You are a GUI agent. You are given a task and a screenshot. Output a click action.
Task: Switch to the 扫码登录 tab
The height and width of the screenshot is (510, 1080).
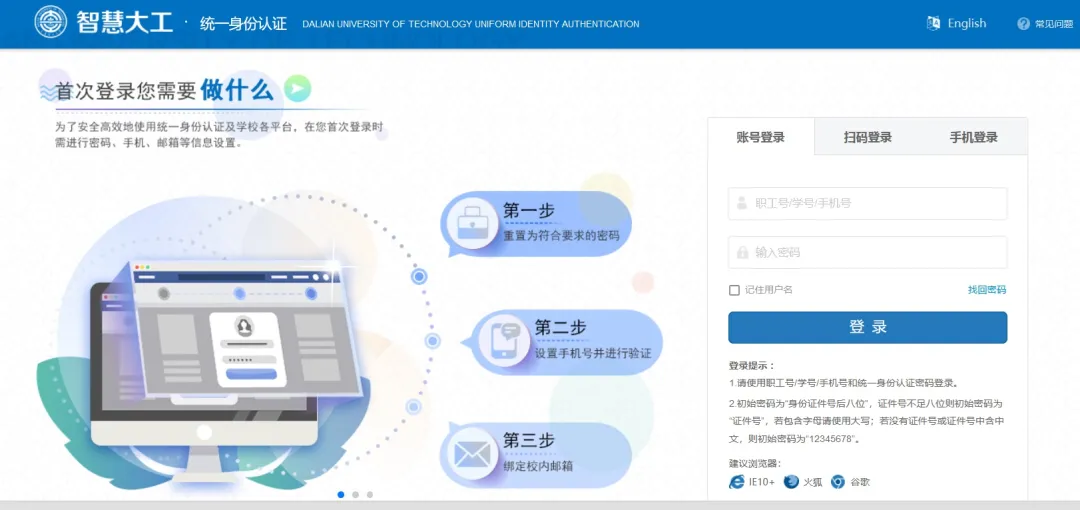(867, 137)
